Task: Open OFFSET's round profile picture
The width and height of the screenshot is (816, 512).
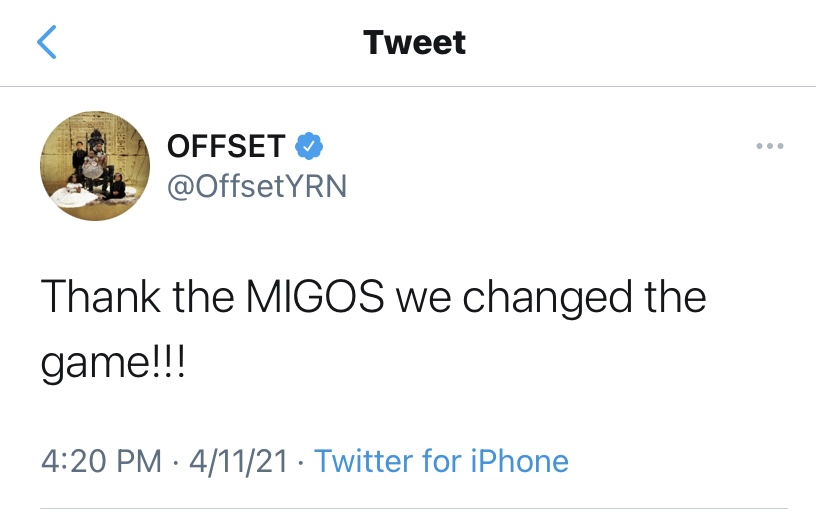Action: coord(95,166)
